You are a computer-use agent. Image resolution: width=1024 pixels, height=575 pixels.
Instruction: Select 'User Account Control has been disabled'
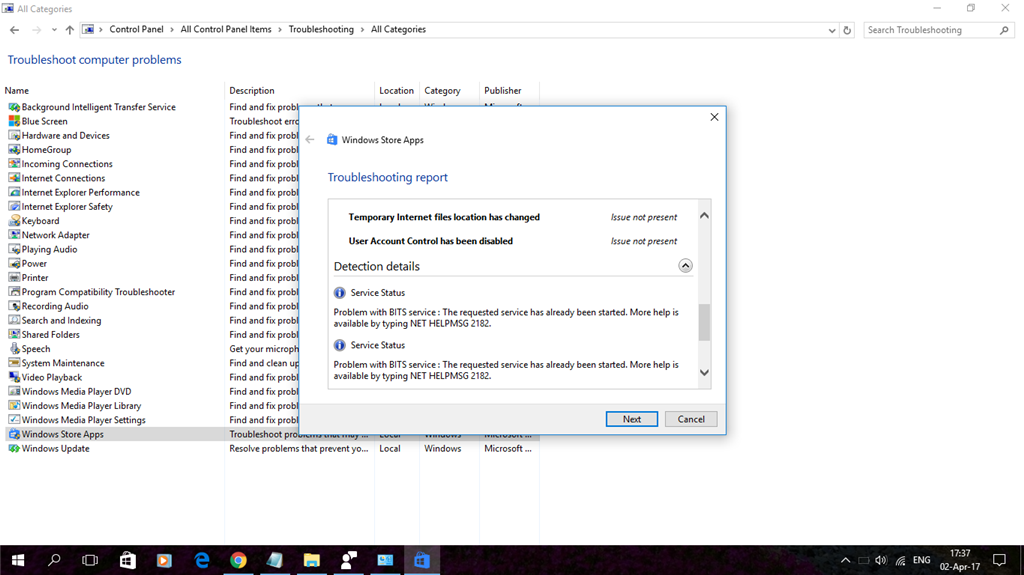click(x=430, y=241)
